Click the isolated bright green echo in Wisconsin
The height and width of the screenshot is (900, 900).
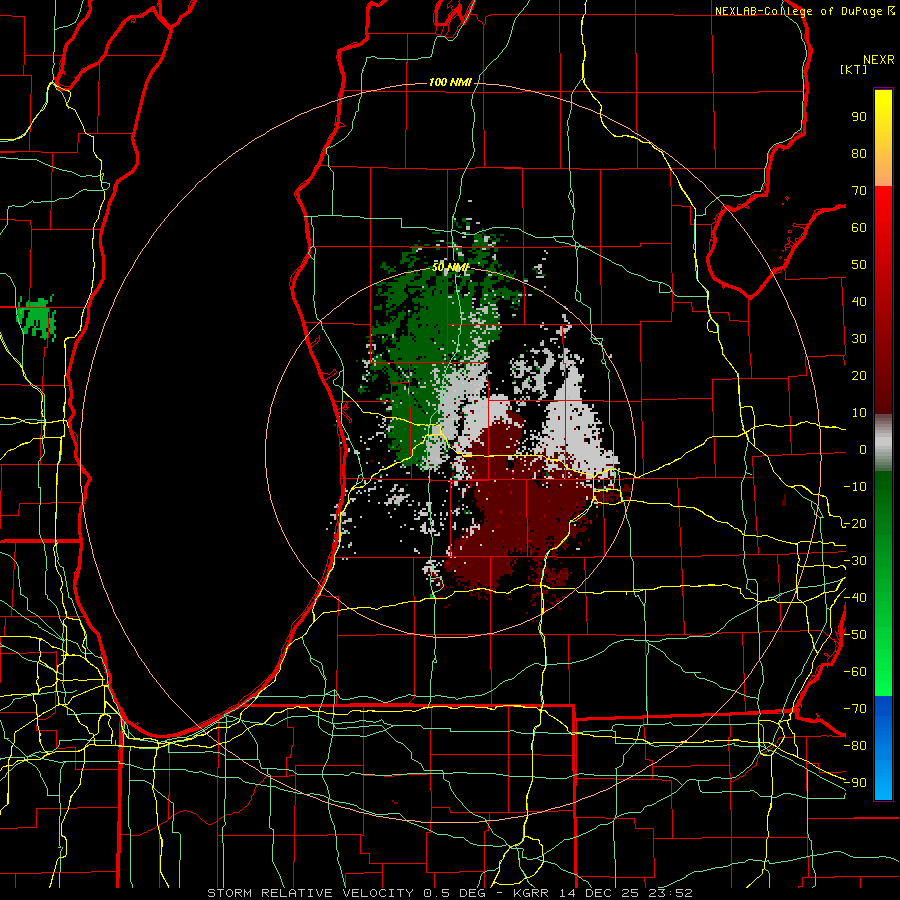pyautogui.click(x=37, y=317)
